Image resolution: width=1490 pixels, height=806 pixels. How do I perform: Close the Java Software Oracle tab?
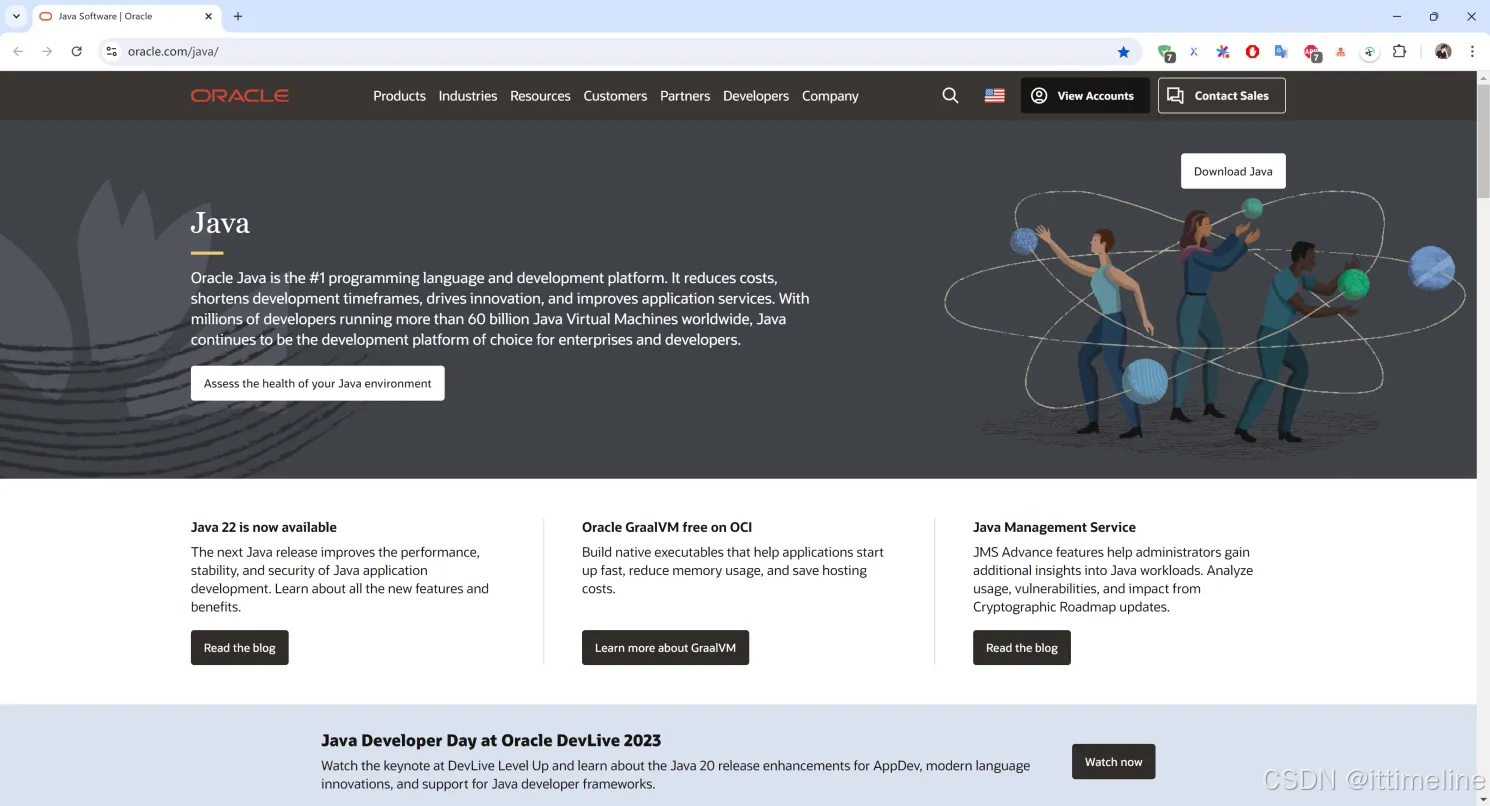209,17
